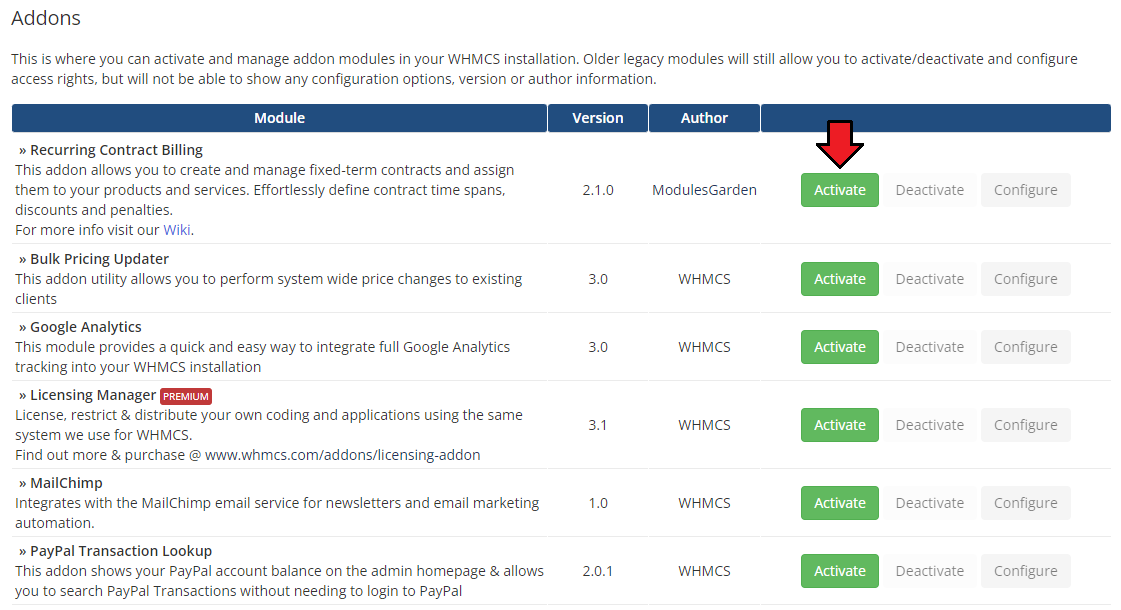Click ModulesGarden author name
The height and width of the screenshot is (610, 1121).
(x=704, y=190)
